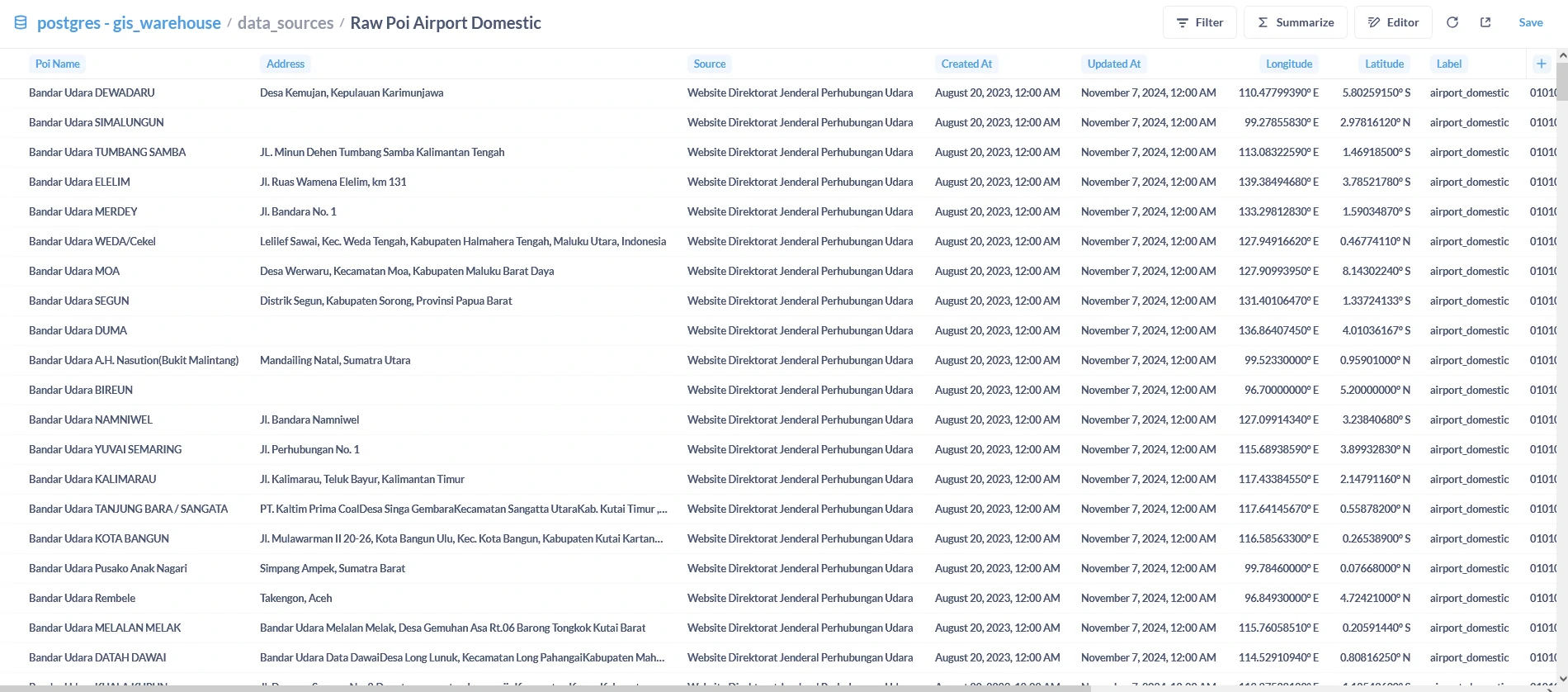This screenshot has height=692, width=1568.
Task: Go to postgres - gis_warehouse database
Action: (x=129, y=23)
